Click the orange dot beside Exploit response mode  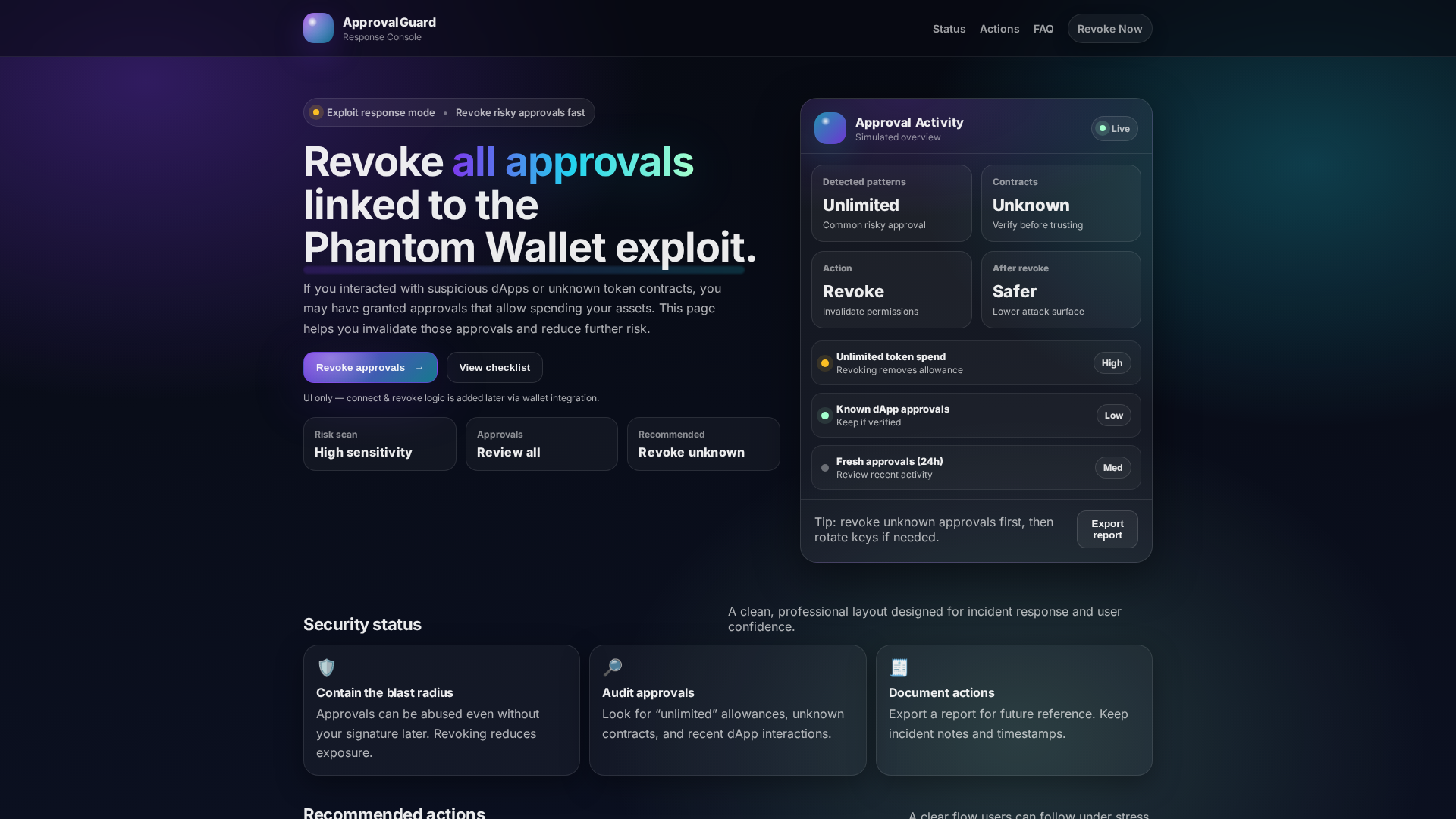(x=316, y=112)
